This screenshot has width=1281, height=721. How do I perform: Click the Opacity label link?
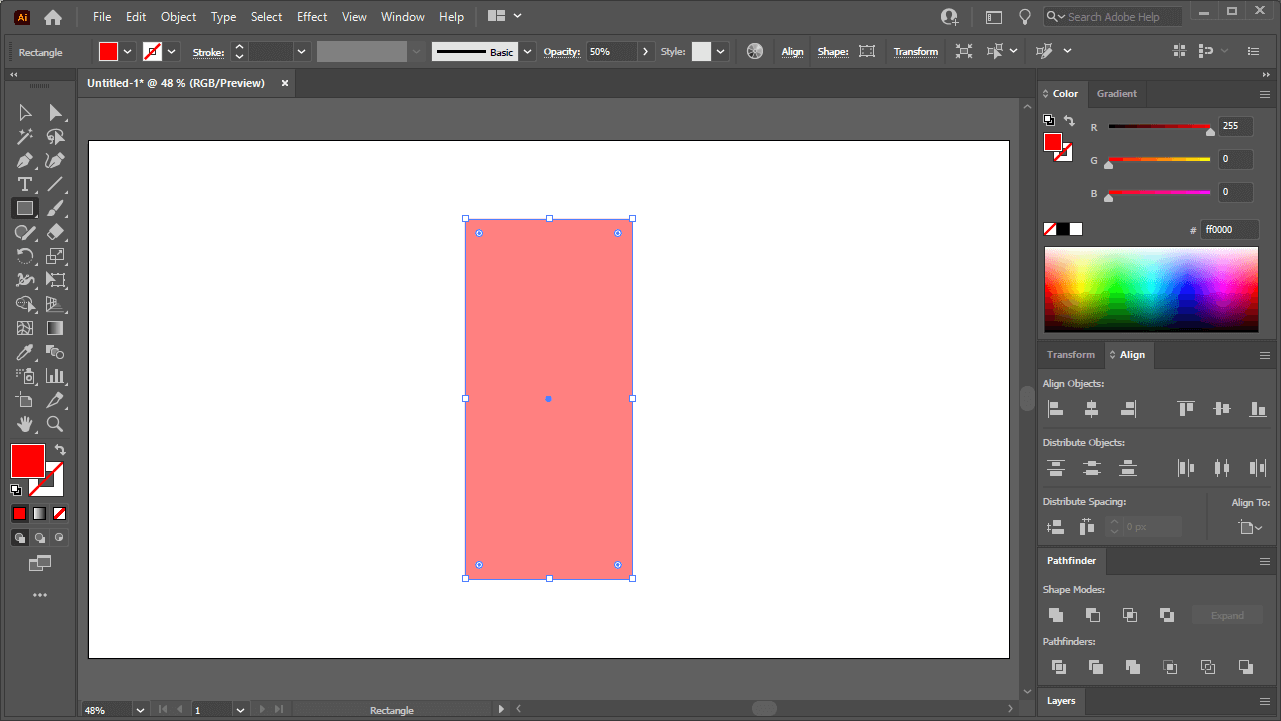coord(562,52)
